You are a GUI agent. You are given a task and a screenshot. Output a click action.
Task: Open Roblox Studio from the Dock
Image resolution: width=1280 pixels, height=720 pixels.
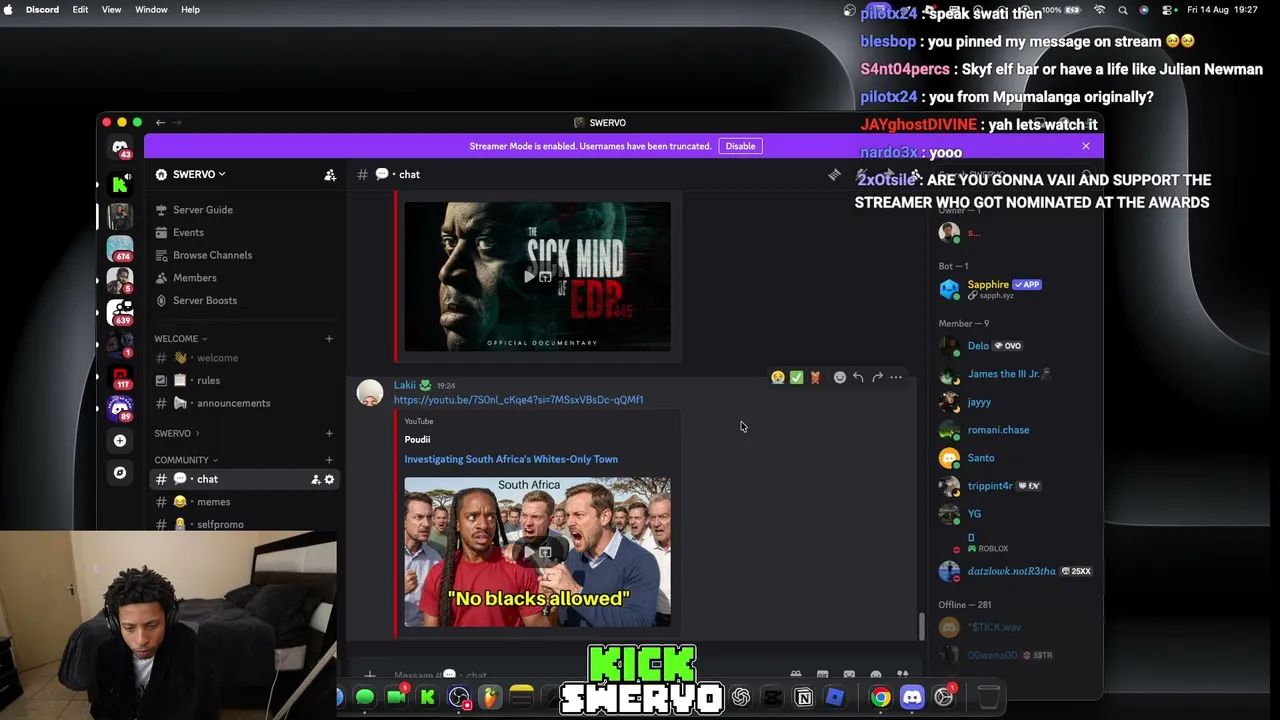click(x=835, y=698)
